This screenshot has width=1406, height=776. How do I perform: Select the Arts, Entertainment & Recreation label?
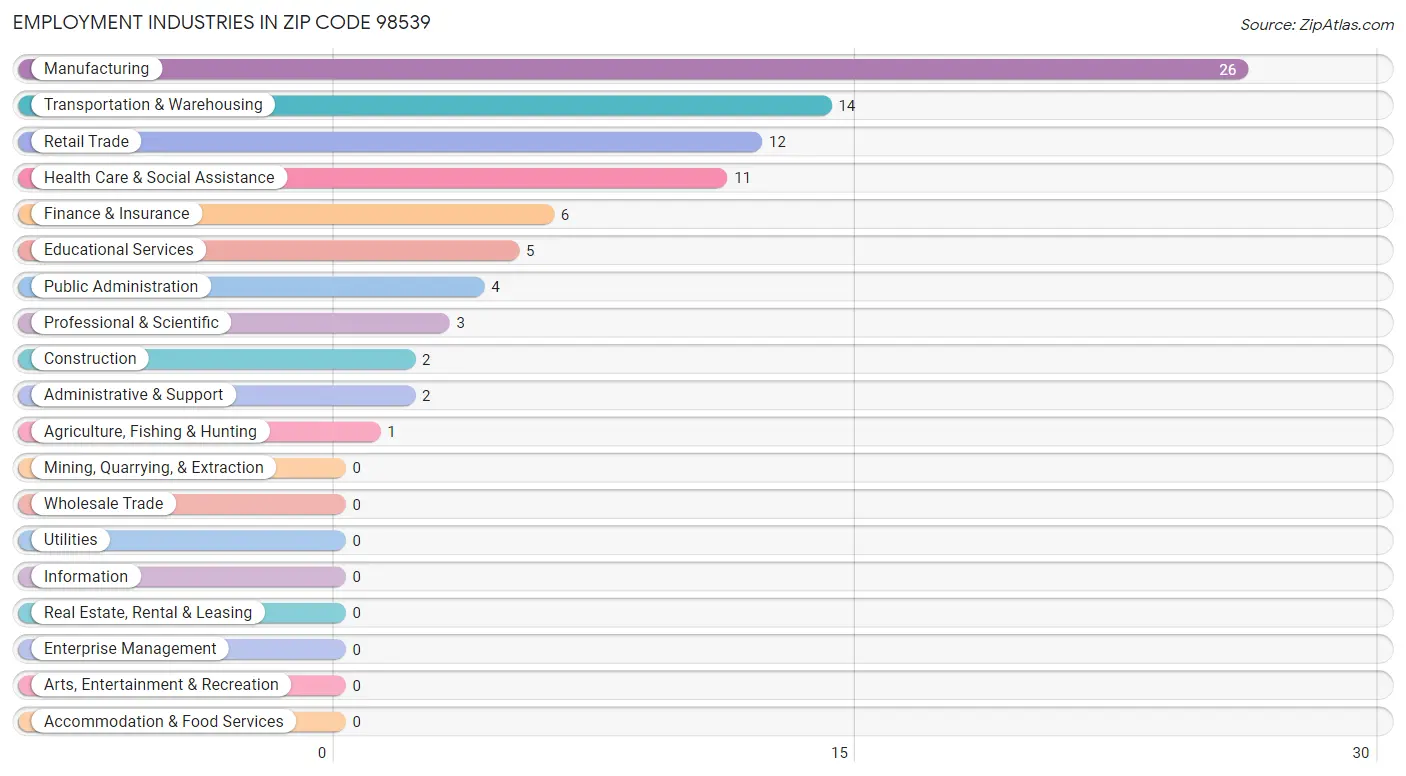[x=161, y=685]
